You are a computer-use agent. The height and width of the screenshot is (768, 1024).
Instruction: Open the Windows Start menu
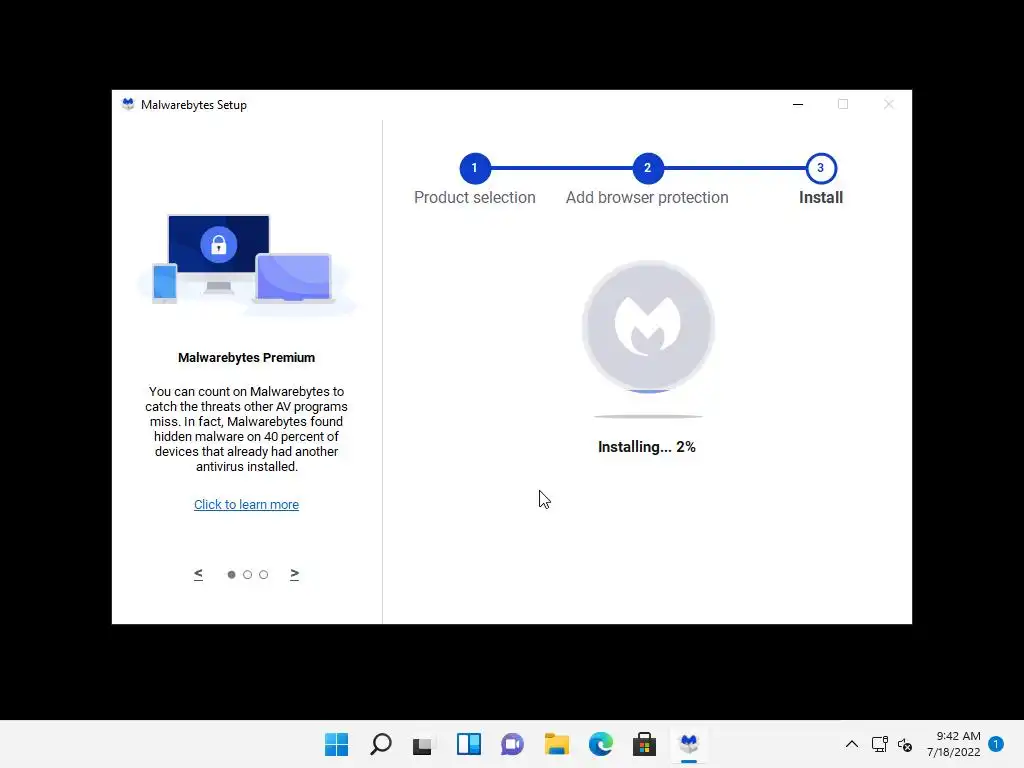pyautogui.click(x=336, y=744)
